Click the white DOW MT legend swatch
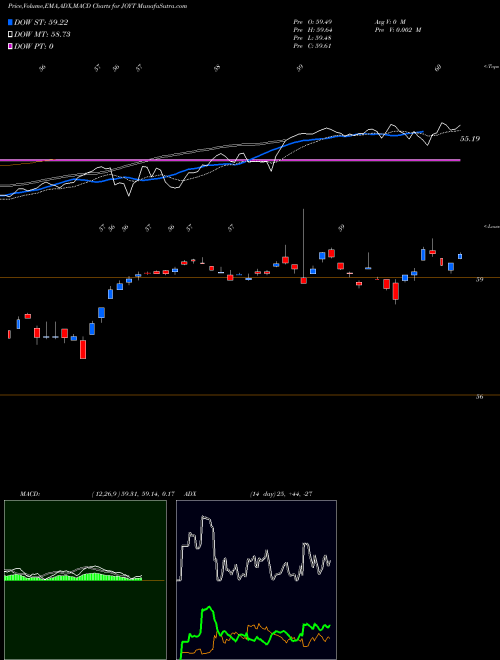This screenshot has height=660, width=500. click(10, 34)
